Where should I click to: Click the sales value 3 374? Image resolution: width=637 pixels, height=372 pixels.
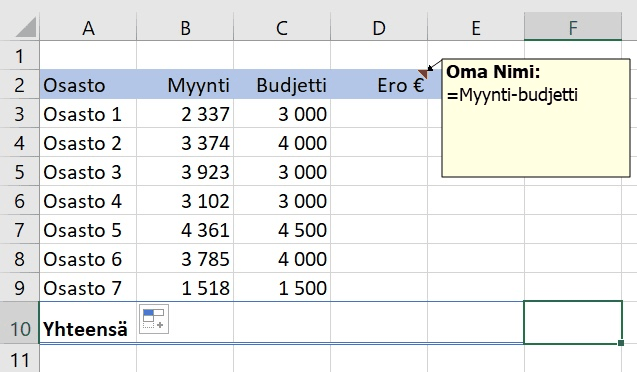[185, 143]
